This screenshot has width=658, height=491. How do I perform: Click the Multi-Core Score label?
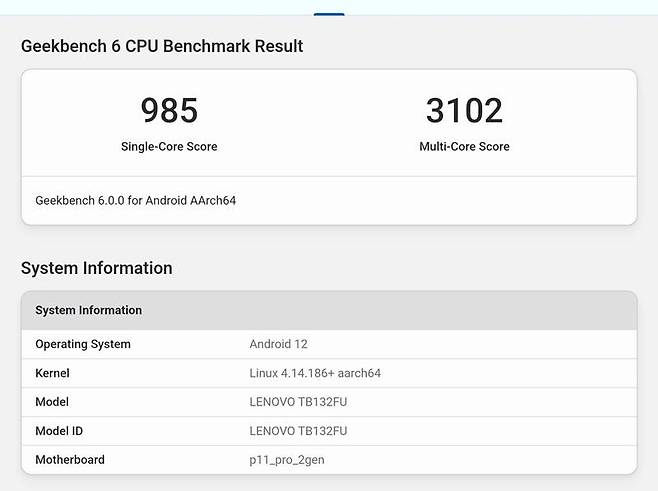(x=464, y=146)
